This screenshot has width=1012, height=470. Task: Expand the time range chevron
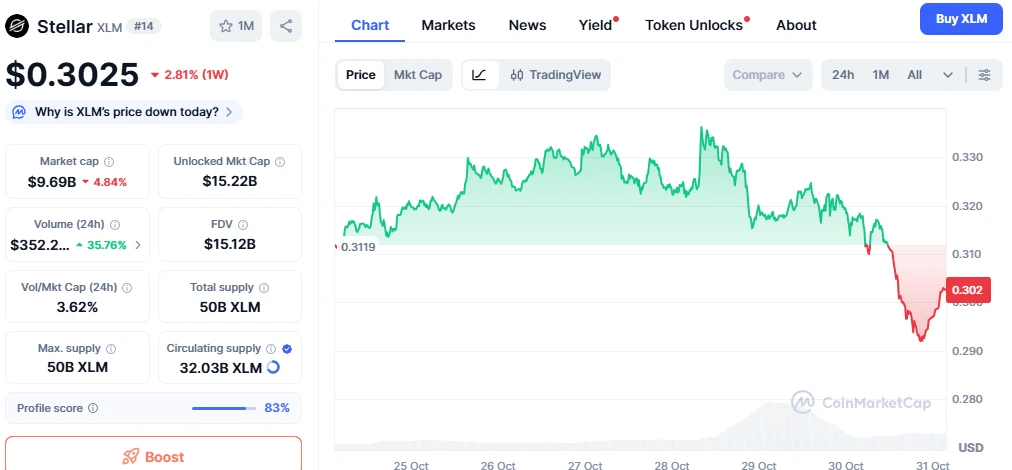(x=947, y=75)
